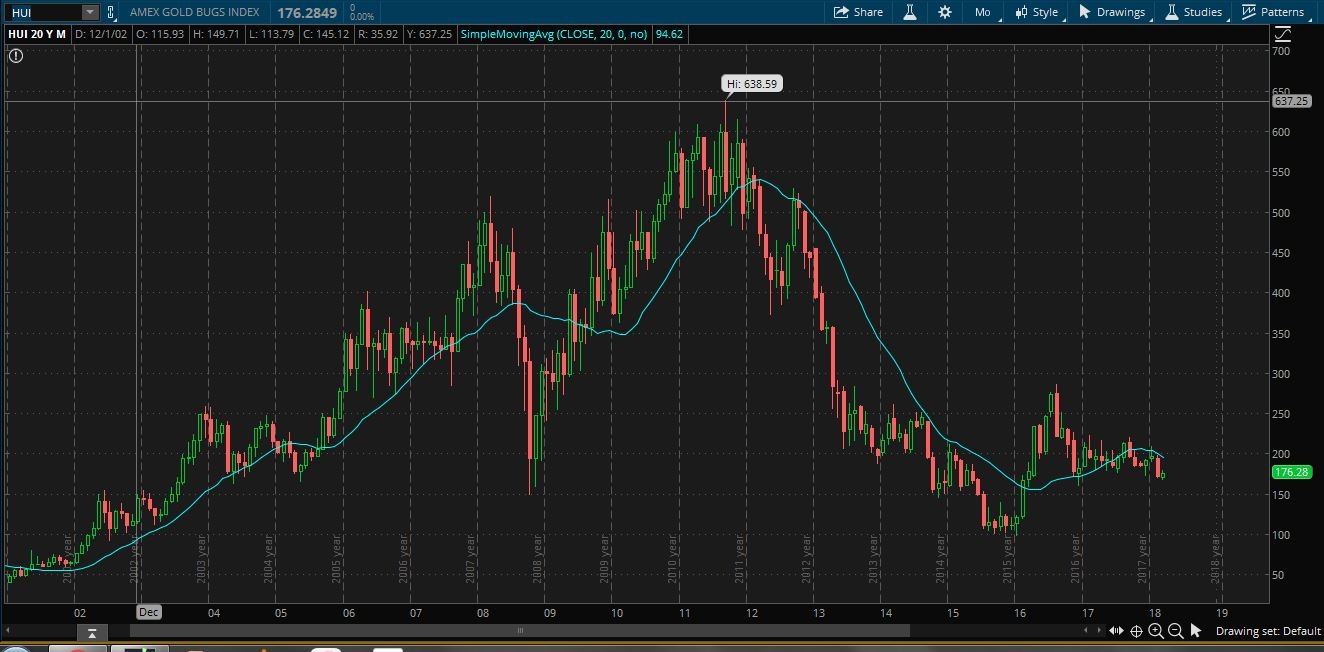
Task: Select the crosshair pan tool icon
Action: point(1136,630)
